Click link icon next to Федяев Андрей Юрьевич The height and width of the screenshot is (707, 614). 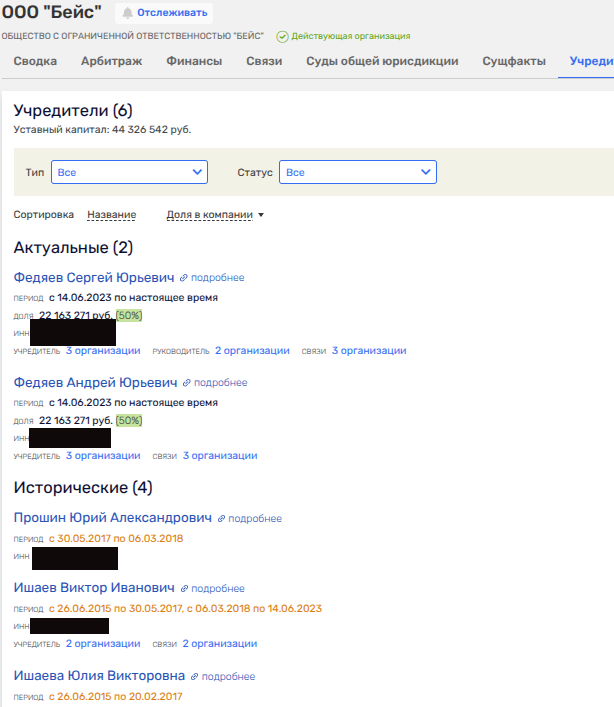coord(186,383)
